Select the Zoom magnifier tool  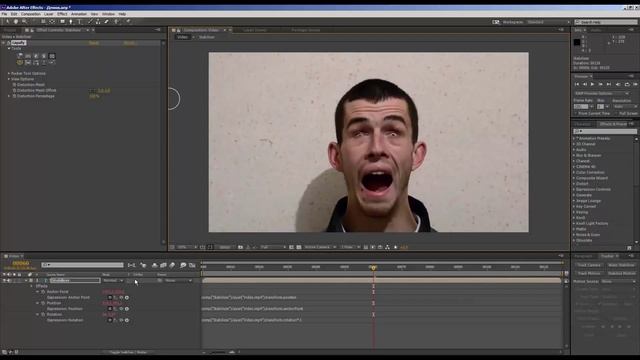24,22
